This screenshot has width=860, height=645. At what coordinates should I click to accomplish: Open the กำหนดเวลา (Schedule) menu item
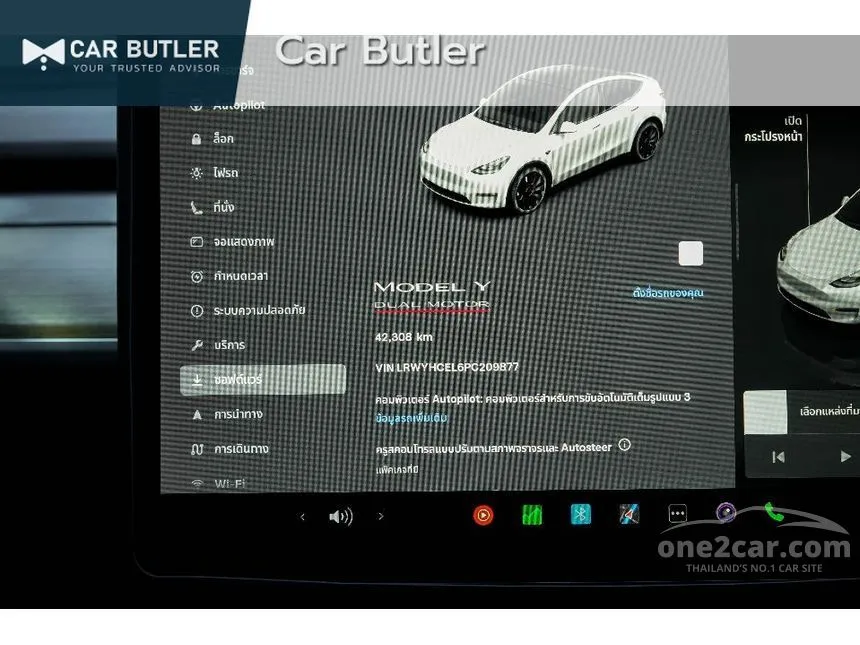coord(229,276)
